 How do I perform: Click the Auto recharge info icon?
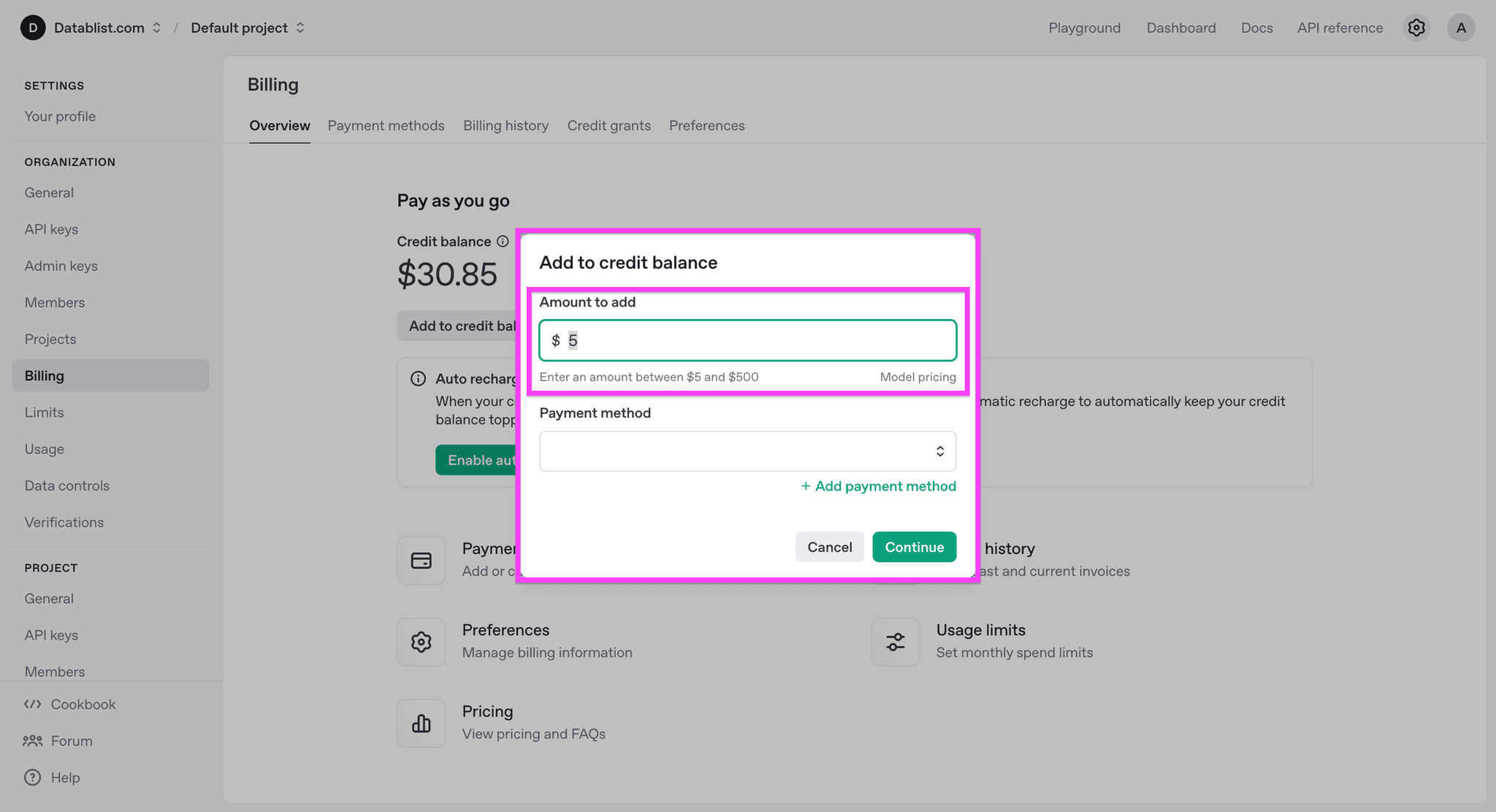[x=418, y=378]
